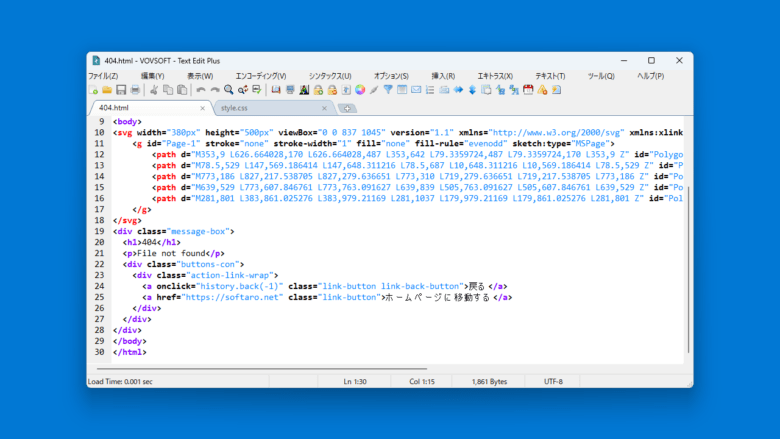Viewport: 780px width, 439px height.
Task: Click the numbered list lines icon
Action: click(x=430, y=90)
